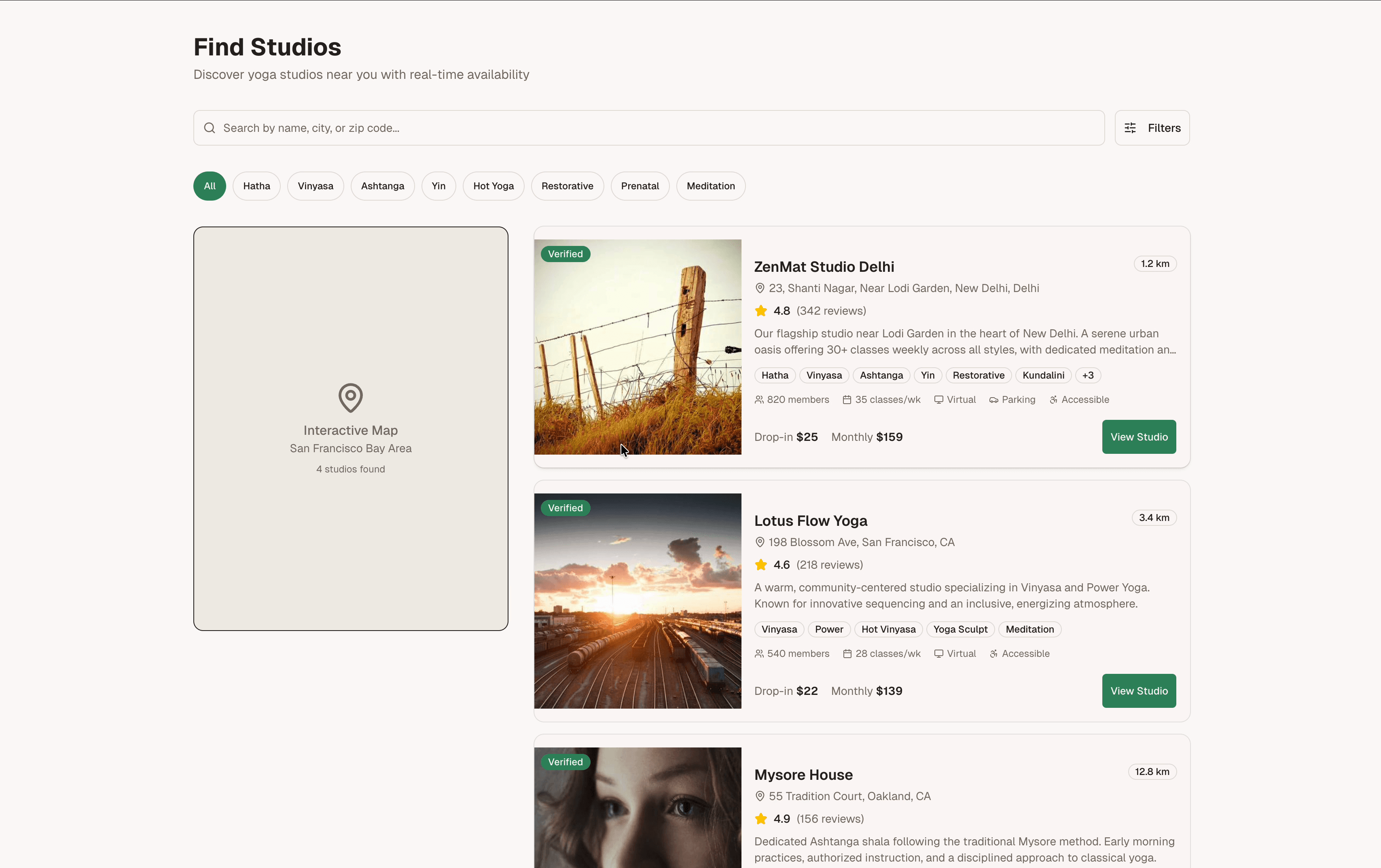This screenshot has width=1381, height=868.
Task: Enable the Hot Yoga filter
Action: [493, 186]
